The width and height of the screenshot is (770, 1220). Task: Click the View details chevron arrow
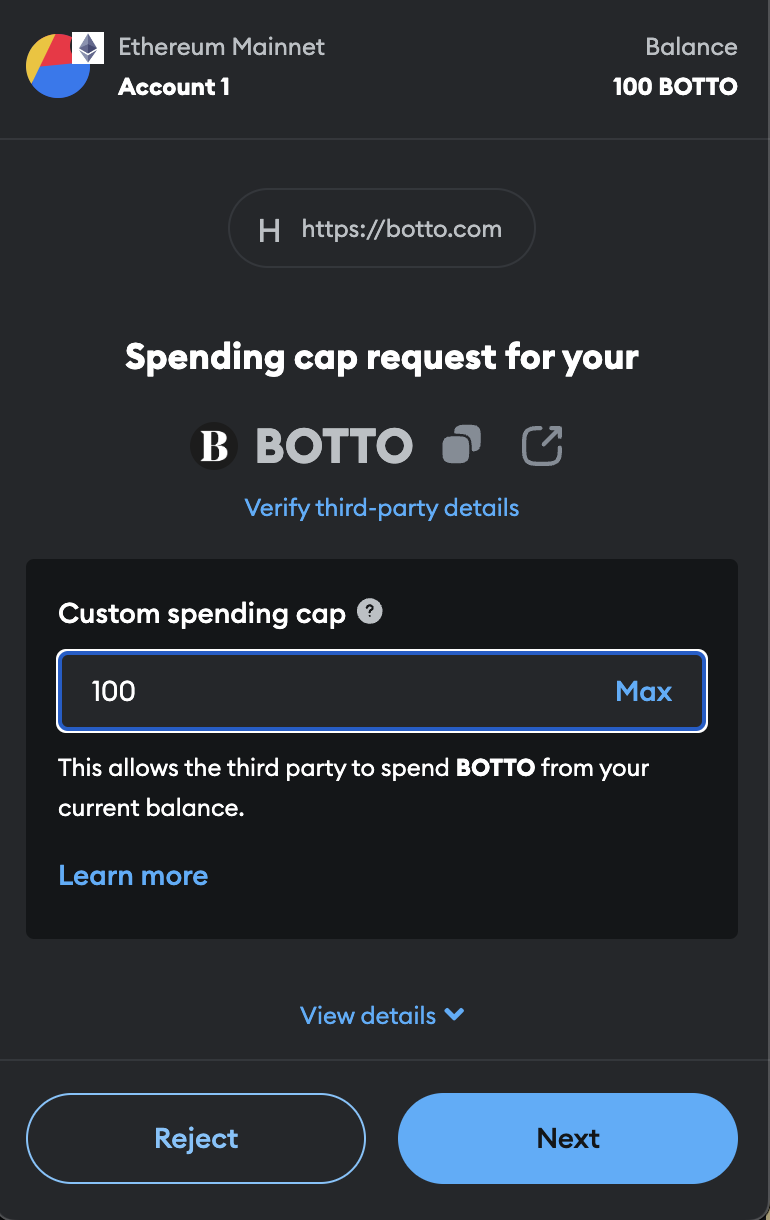[454, 1014]
